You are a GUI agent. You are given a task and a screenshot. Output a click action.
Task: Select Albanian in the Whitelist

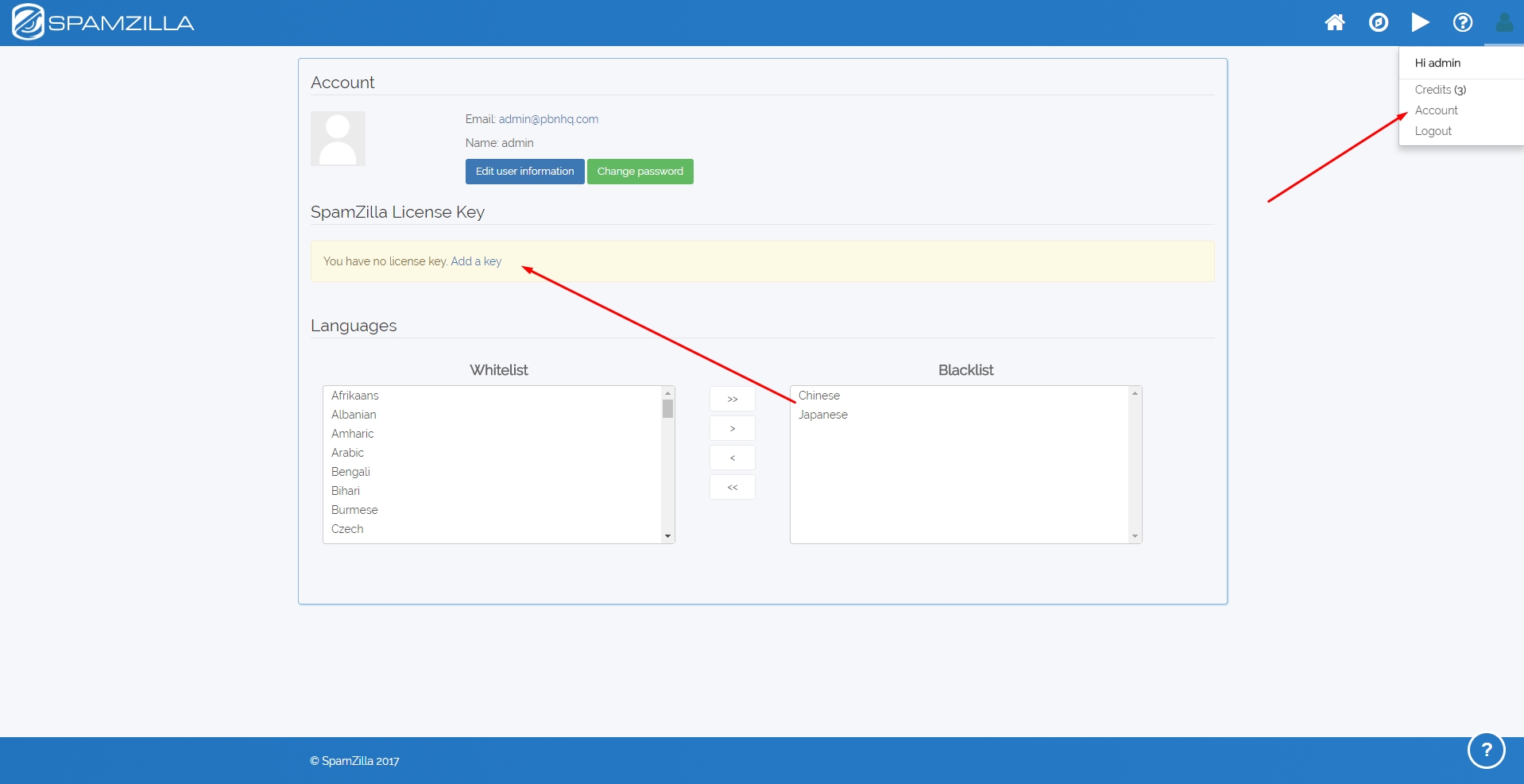(x=493, y=415)
